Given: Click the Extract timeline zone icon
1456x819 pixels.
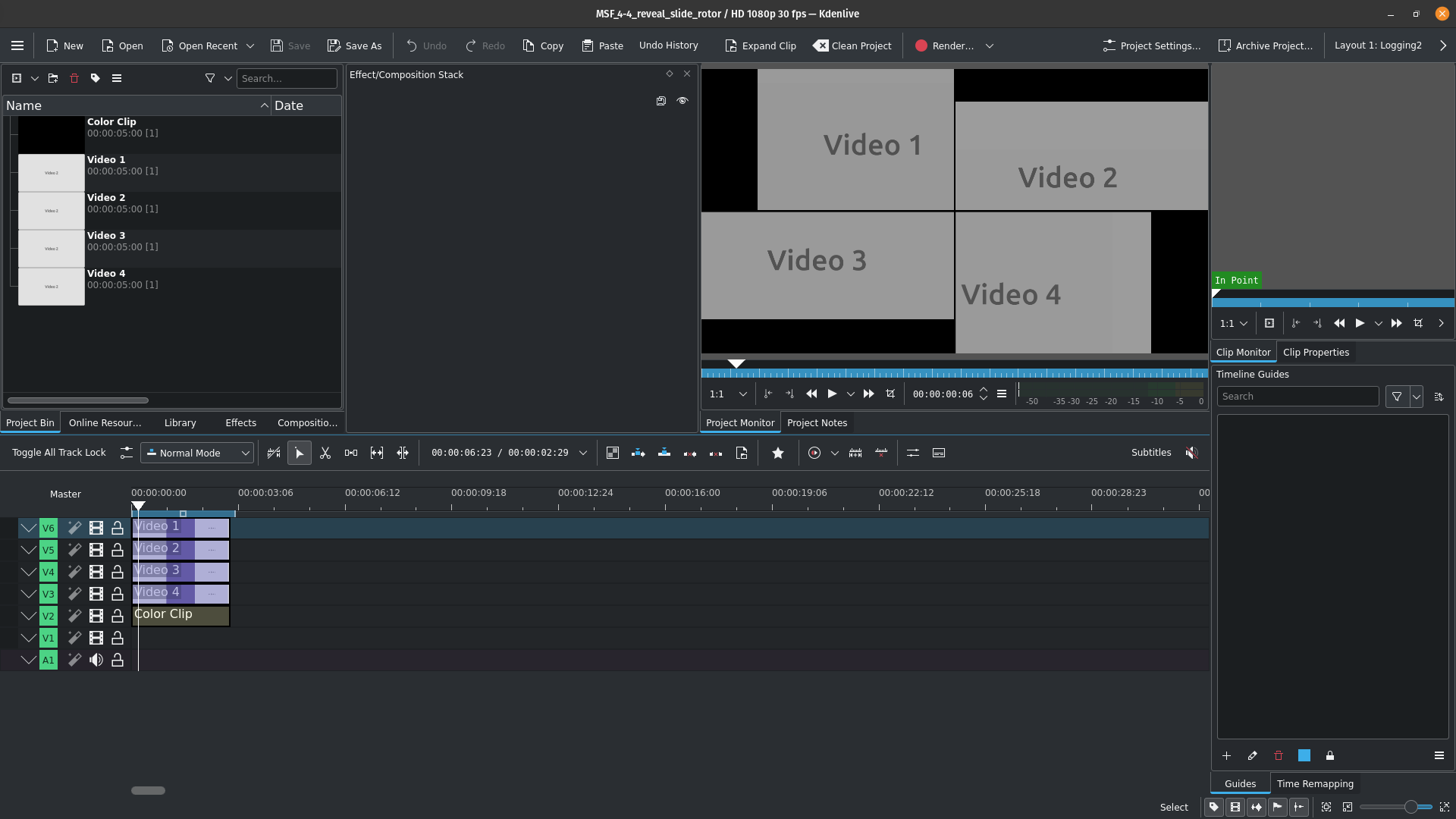Looking at the screenshot, I should tap(690, 453).
